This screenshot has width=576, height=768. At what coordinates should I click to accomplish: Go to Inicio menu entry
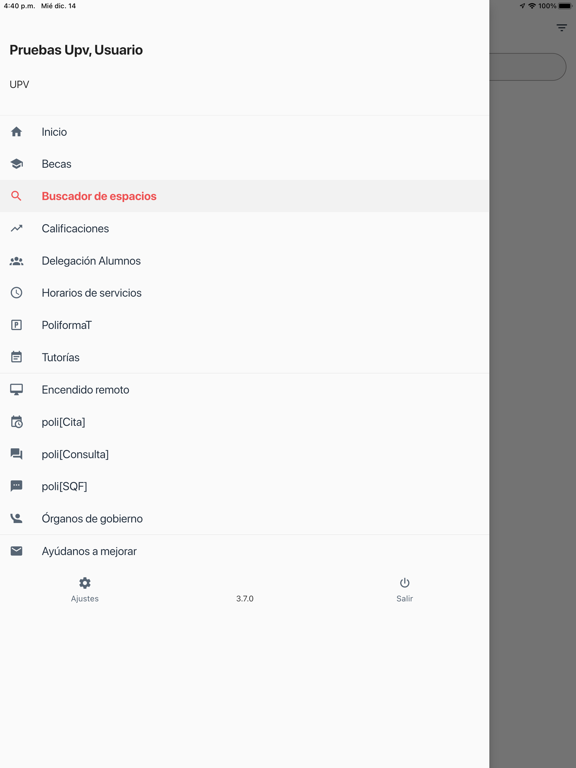[x=244, y=132]
